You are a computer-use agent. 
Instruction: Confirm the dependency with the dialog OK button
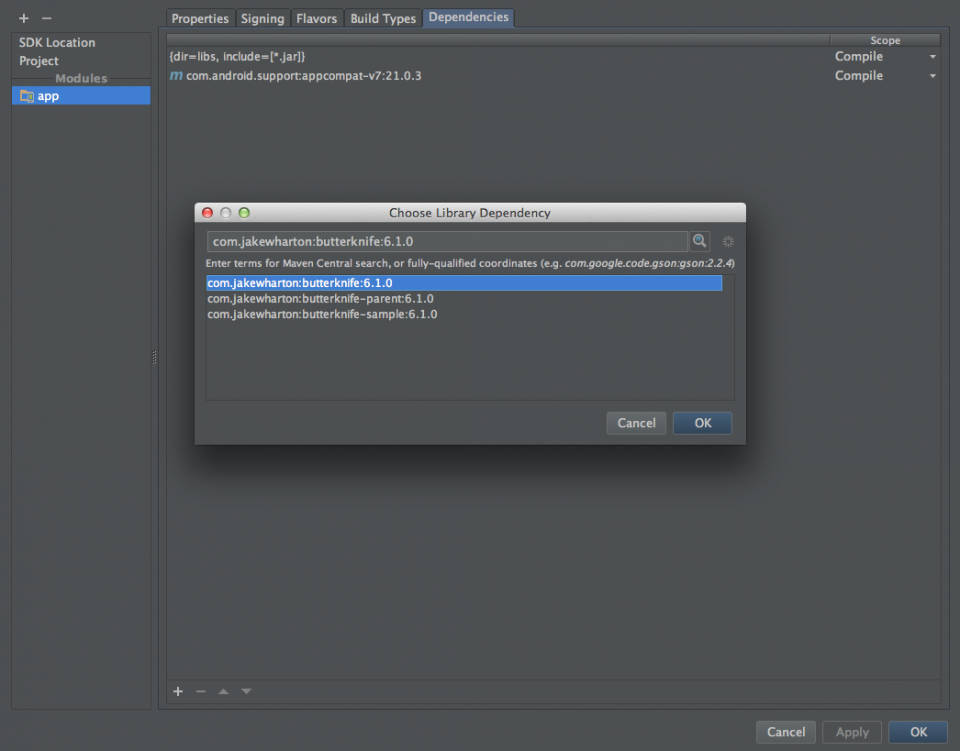701,422
